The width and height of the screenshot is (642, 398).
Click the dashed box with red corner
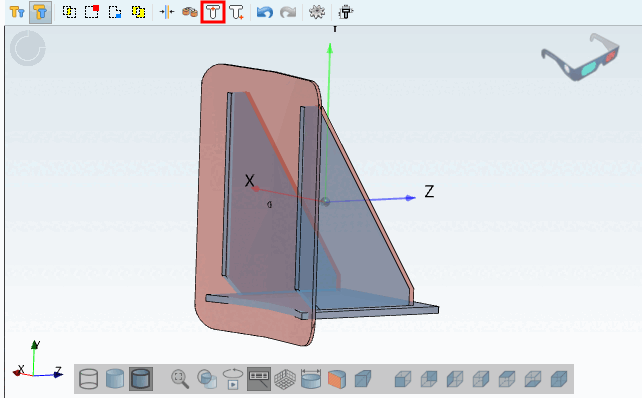(92, 12)
